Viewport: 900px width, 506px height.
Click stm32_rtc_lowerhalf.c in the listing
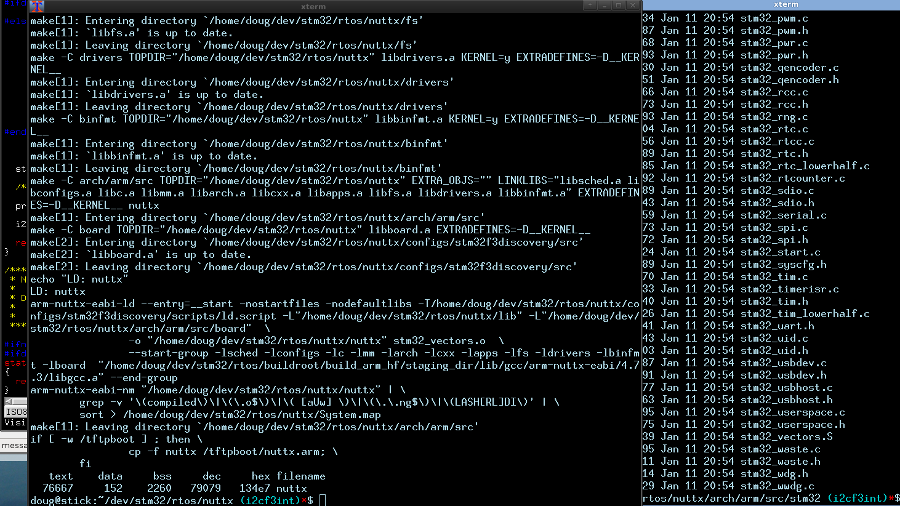point(804,166)
